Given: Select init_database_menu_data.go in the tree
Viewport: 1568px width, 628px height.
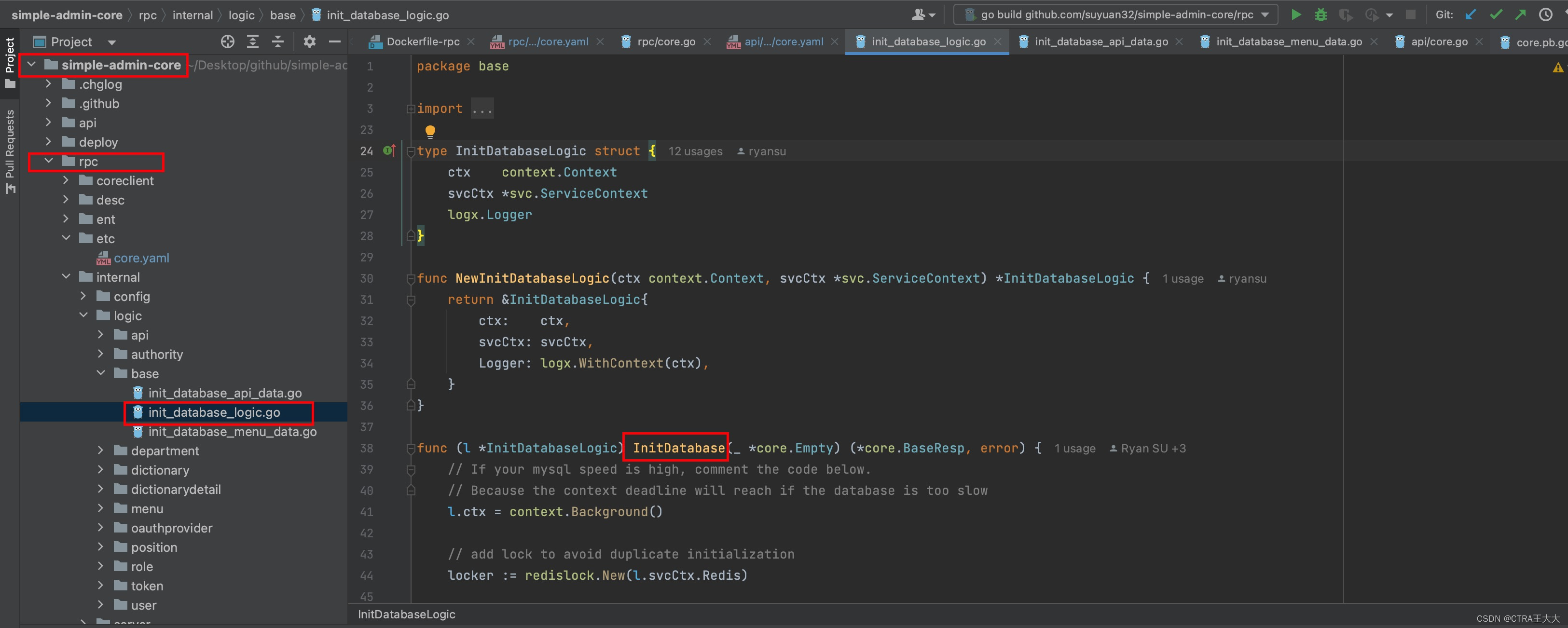Looking at the screenshot, I should click(232, 431).
